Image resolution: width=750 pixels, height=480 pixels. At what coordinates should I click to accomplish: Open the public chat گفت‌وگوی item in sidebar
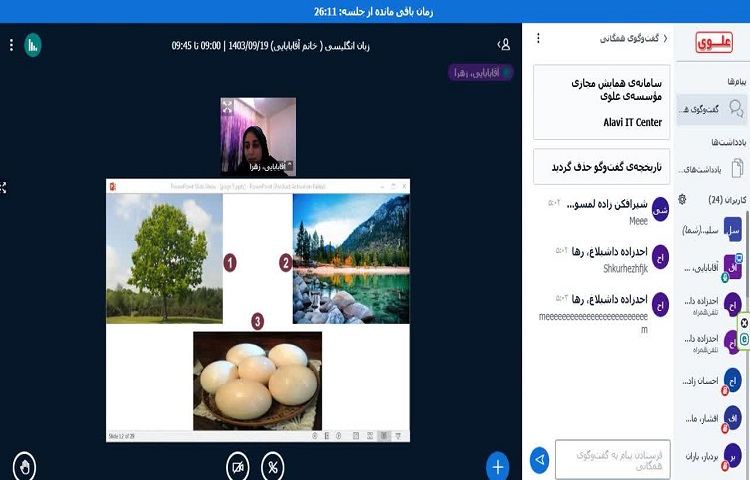point(712,109)
